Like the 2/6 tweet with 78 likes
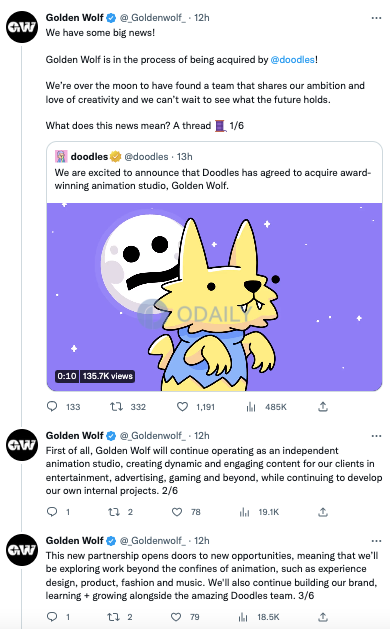Viewport: 390px width, 629px height. click(177, 512)
